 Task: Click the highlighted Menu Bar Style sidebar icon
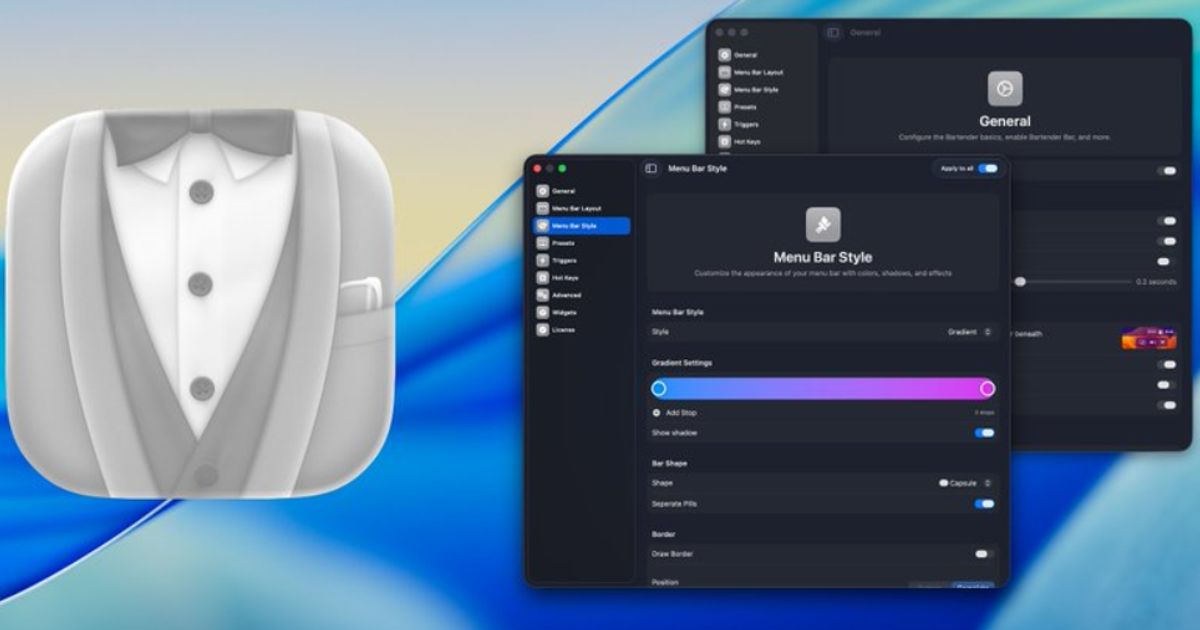[543, 226]
